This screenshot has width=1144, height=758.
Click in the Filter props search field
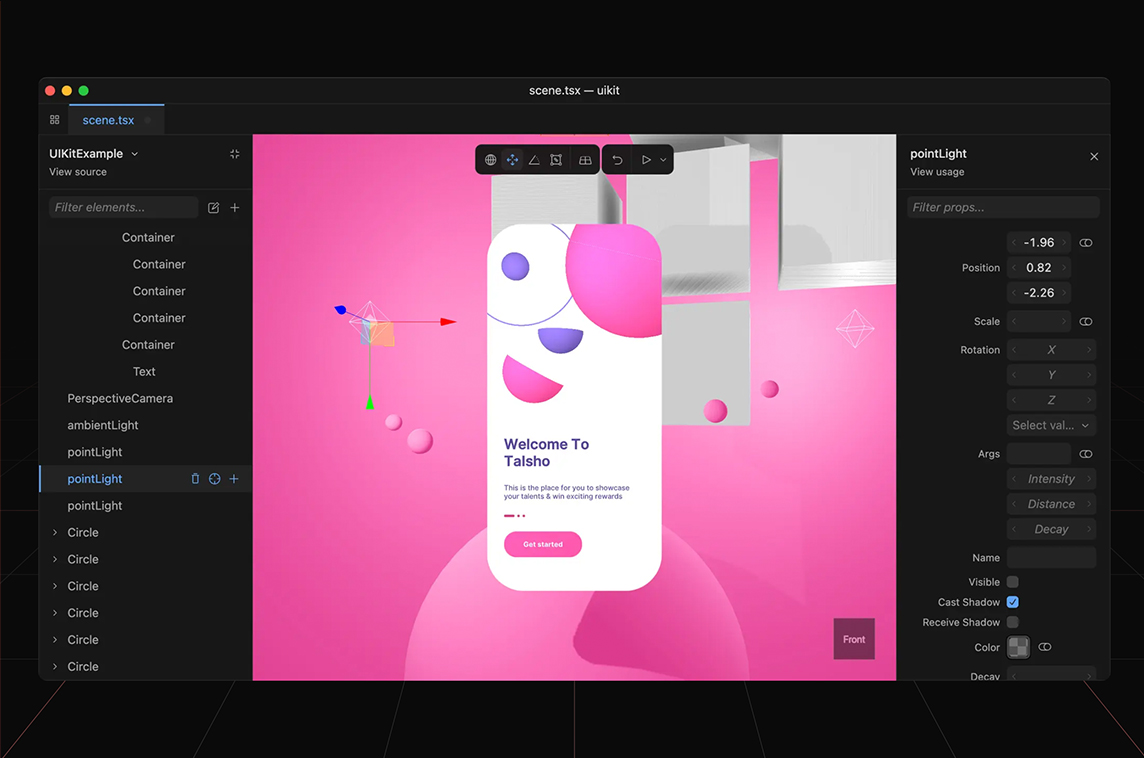tap(1003, 207)
